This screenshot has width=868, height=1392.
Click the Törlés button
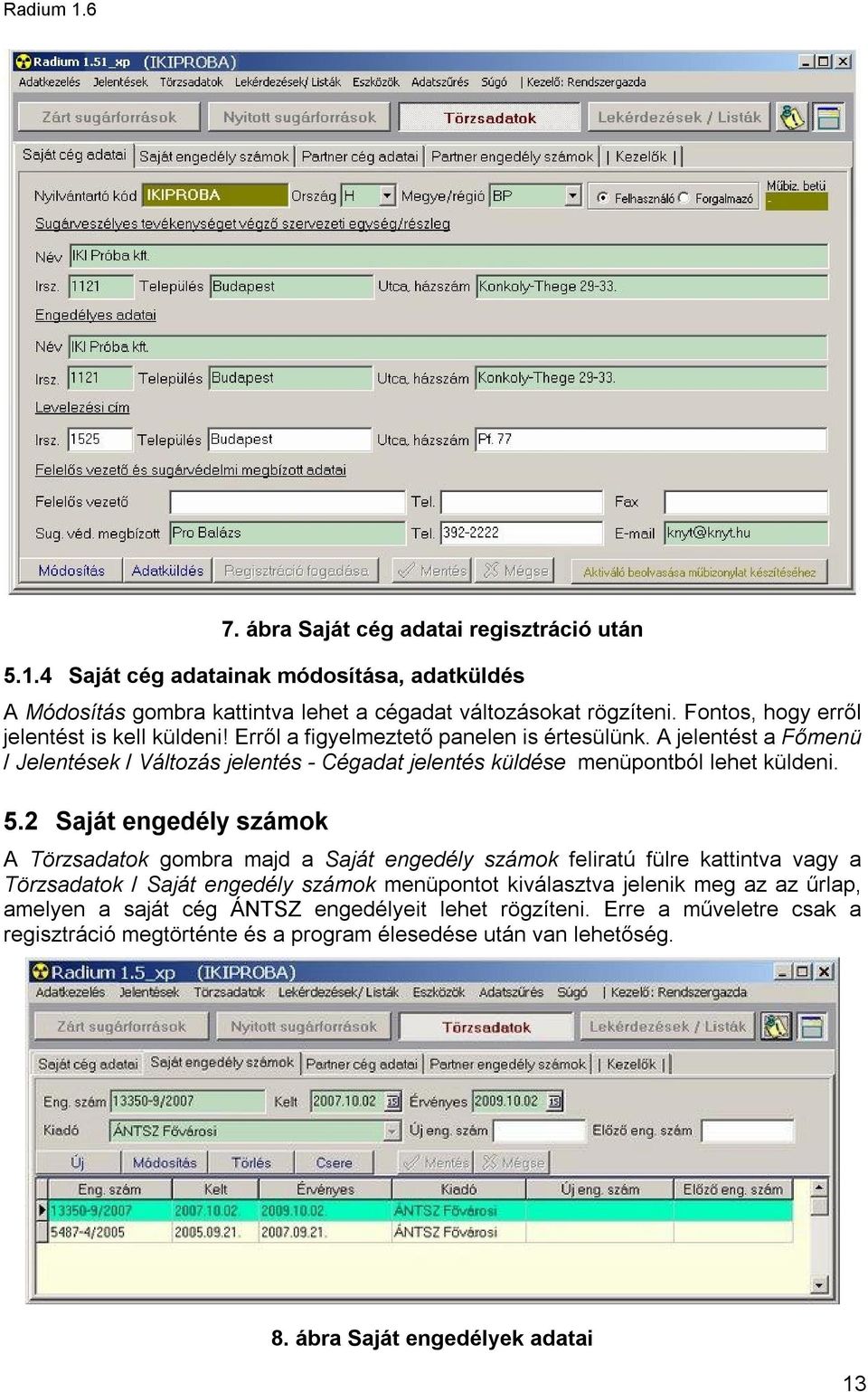250,1163
